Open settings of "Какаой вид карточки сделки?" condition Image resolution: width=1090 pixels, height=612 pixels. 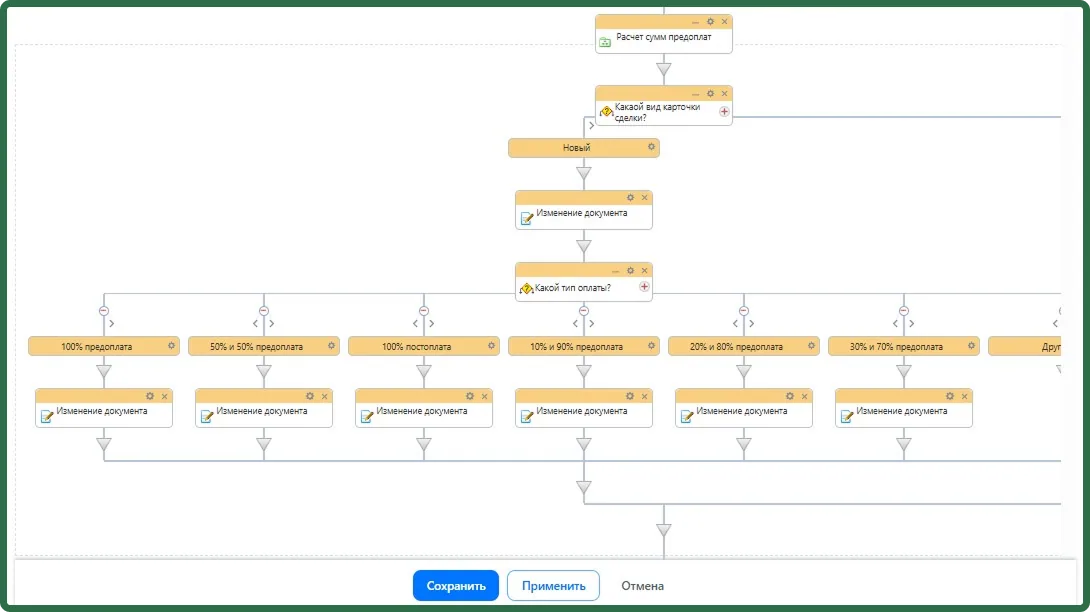(x=710, y=93)
